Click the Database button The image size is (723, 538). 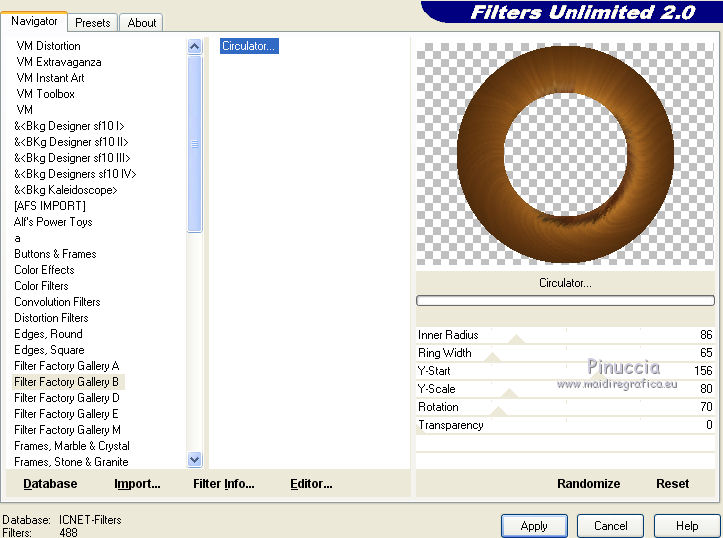50,484
